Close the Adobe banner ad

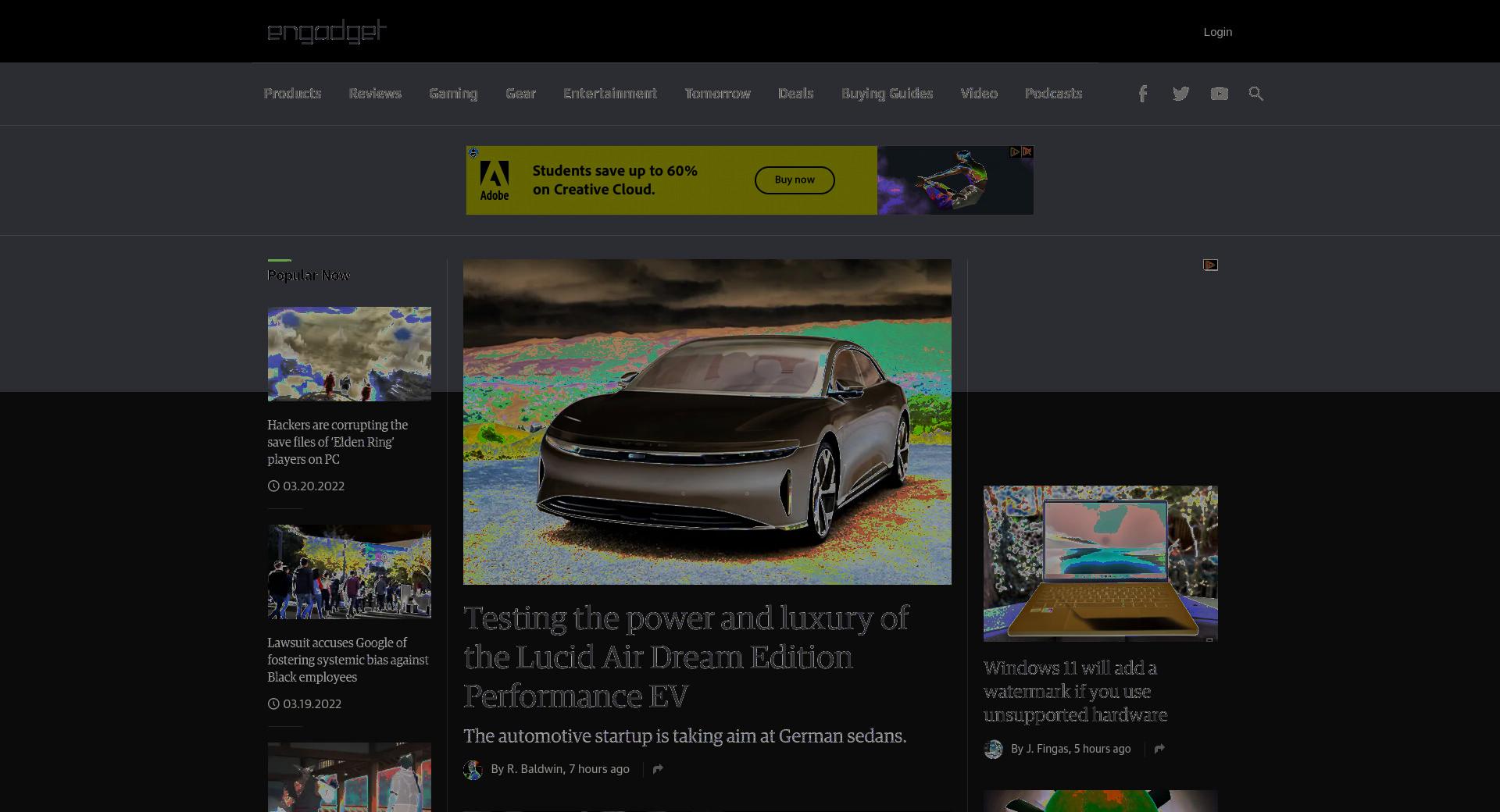pos(1027,152)
